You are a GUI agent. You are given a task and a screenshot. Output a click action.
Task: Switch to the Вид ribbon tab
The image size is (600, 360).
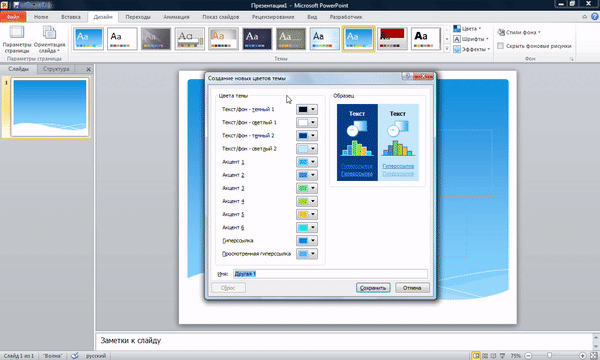(x=312, y=17)
